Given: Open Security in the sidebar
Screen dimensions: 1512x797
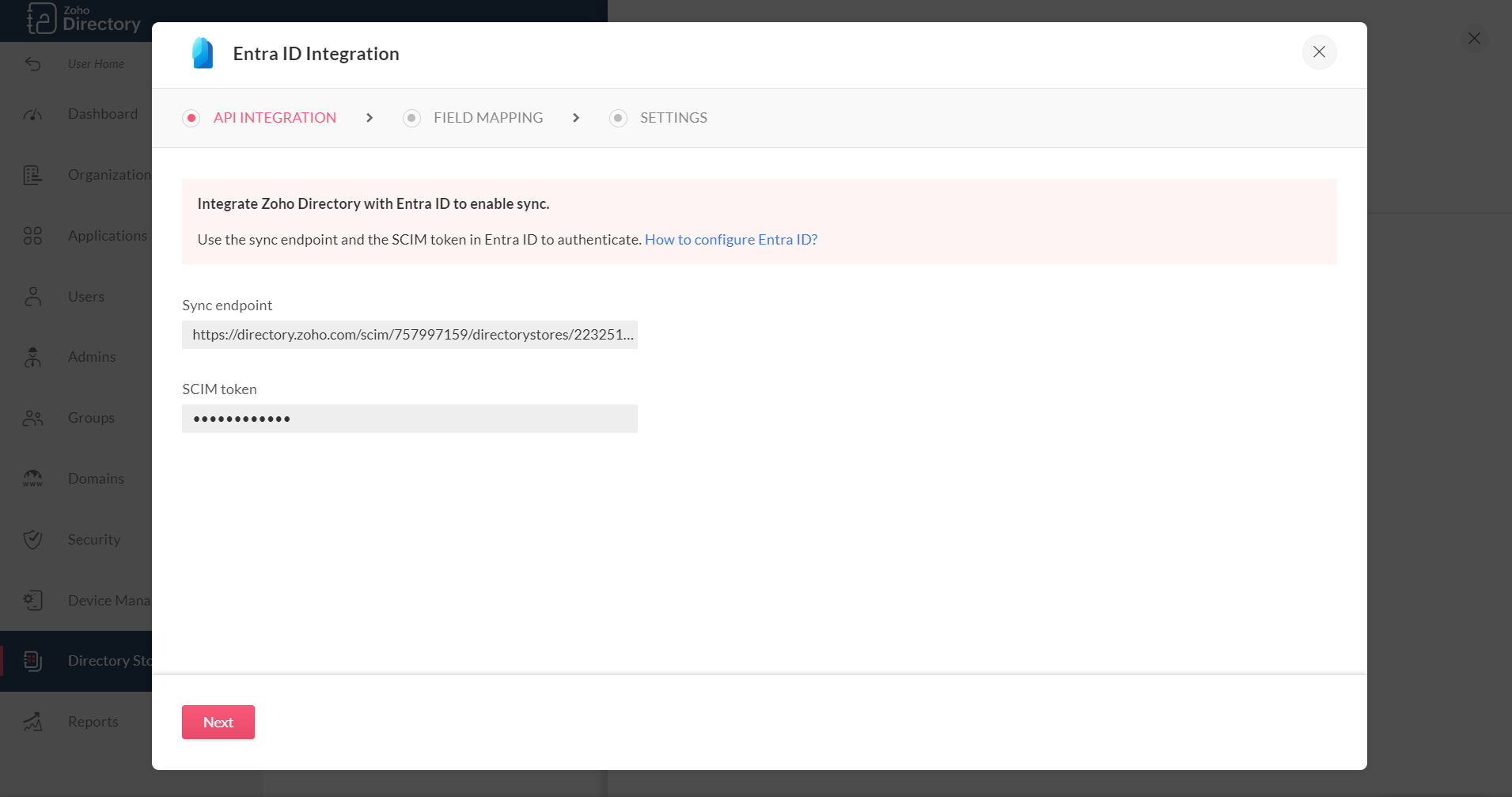Looking at the screenshot, I should 94,540.
